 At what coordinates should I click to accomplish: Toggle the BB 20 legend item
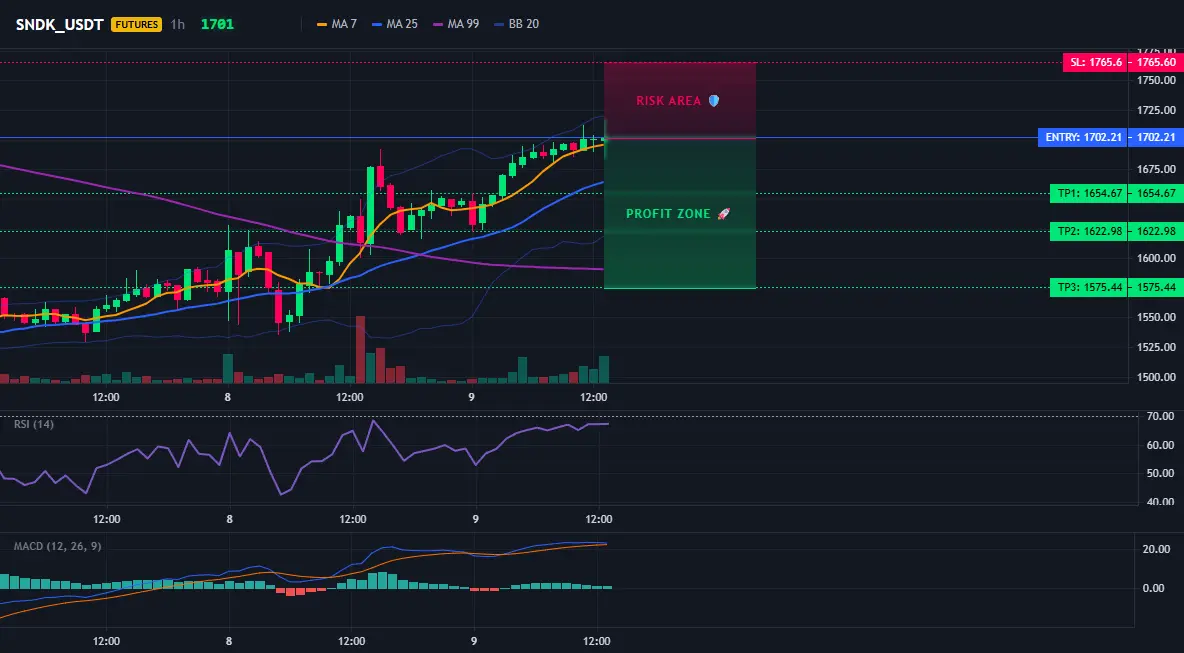(x=516, y=24)
